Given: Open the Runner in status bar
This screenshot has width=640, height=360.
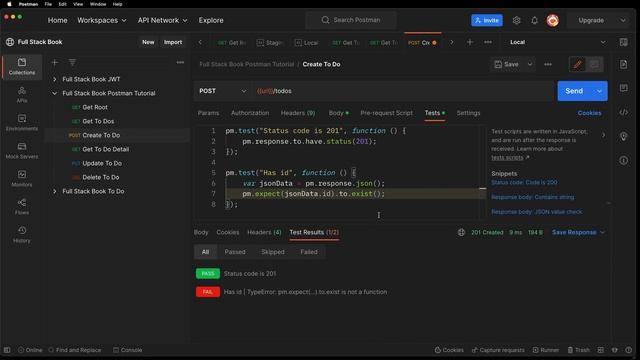Looking at the screenshot, I should (x=546, y=350).
